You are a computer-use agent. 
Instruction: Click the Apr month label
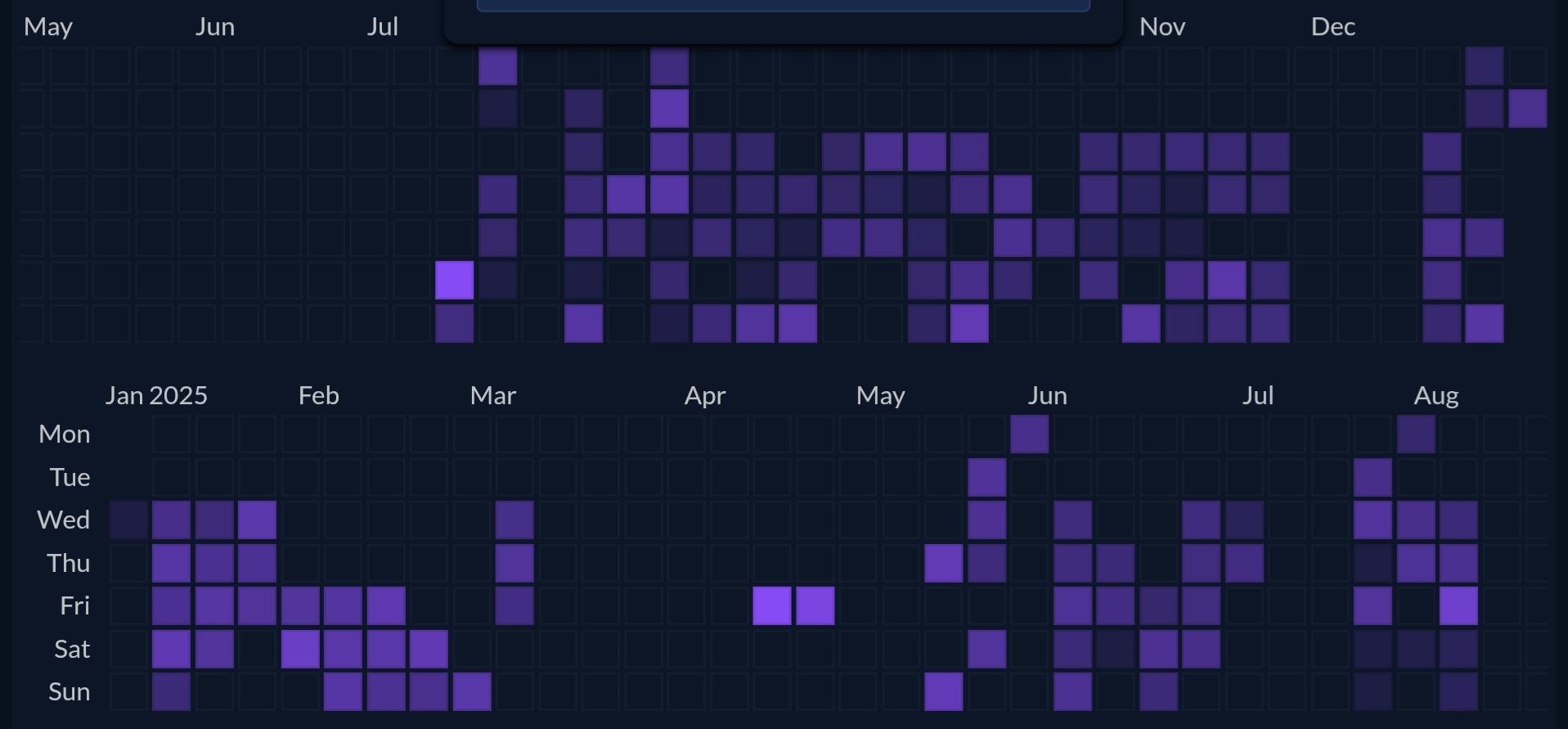click(705, 396)
